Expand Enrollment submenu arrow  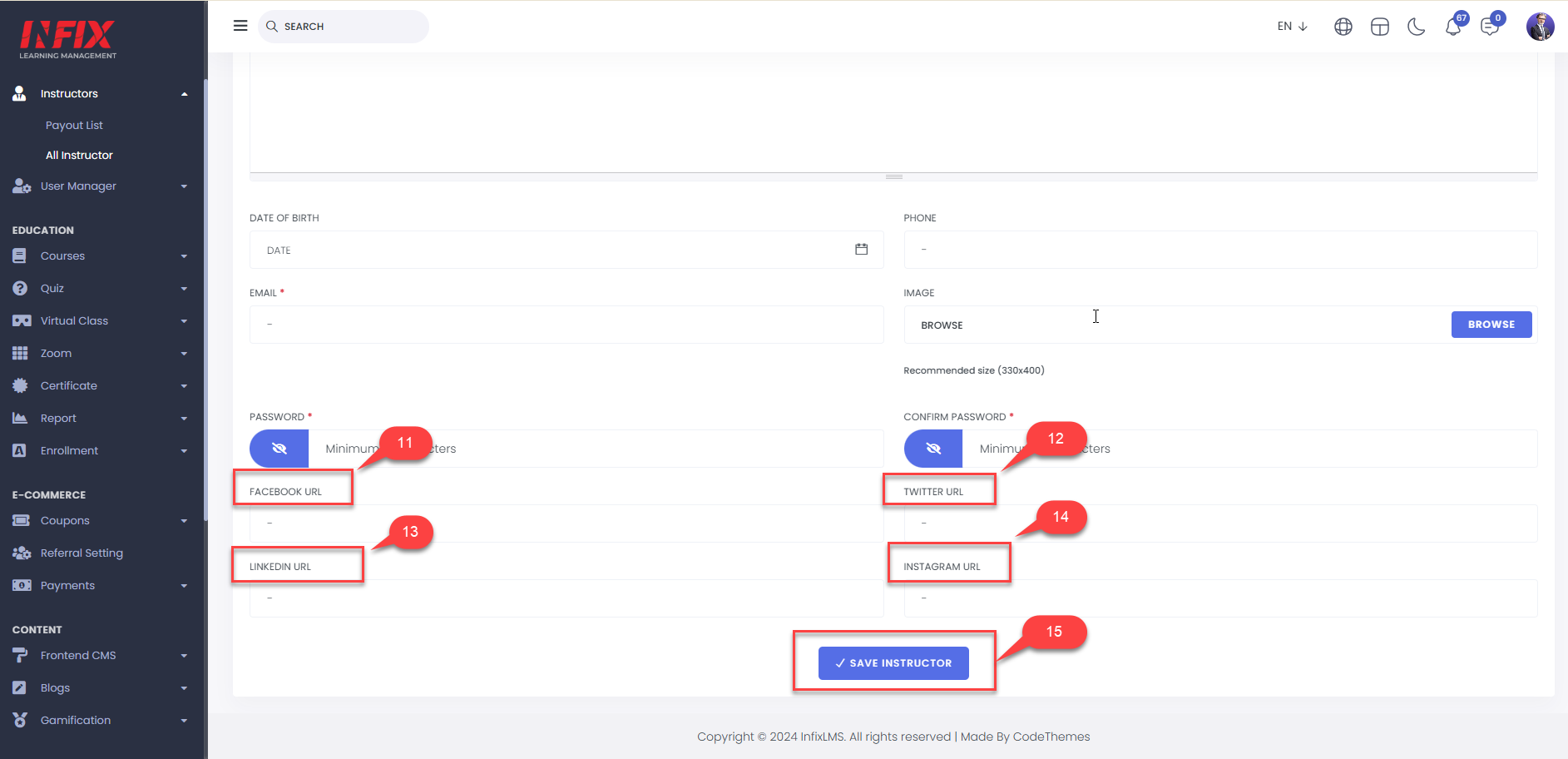pos(185,451)
